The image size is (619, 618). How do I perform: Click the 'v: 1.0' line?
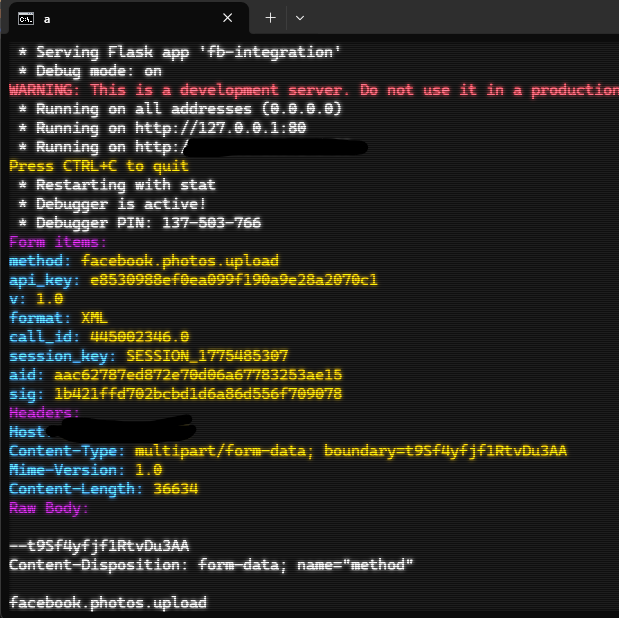(36, 299)
